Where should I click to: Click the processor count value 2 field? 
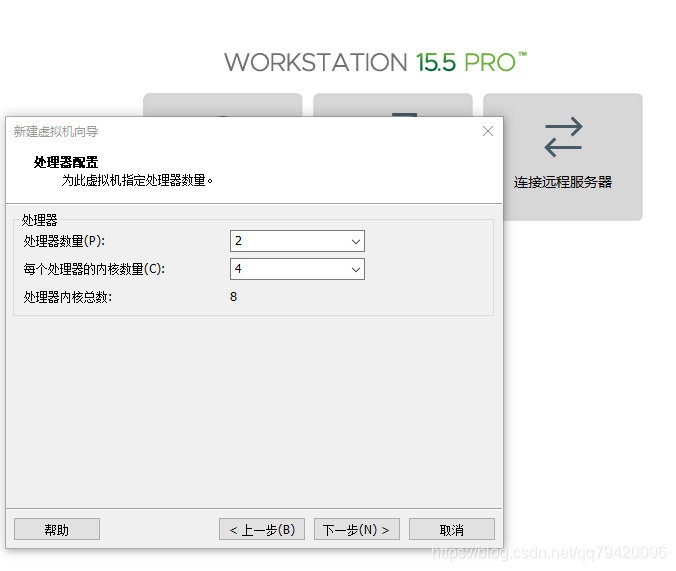[x=297, y=241]
